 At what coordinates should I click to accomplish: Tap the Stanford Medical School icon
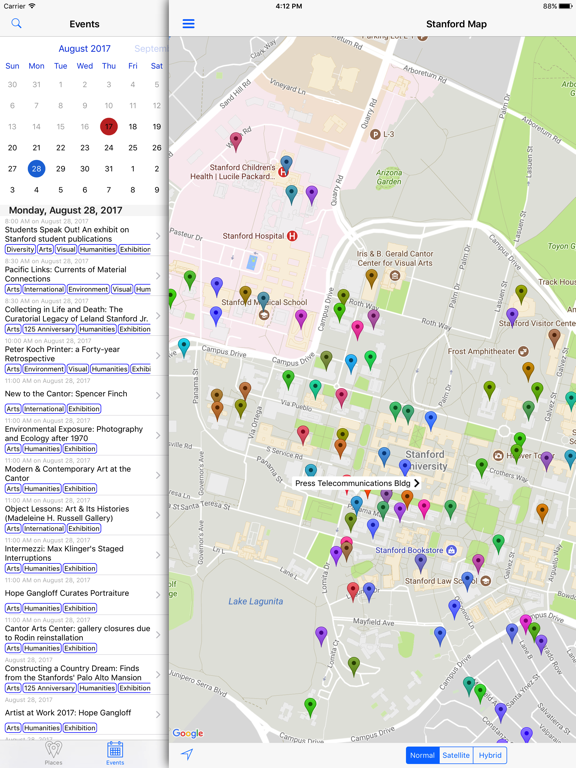pos(264,314)
